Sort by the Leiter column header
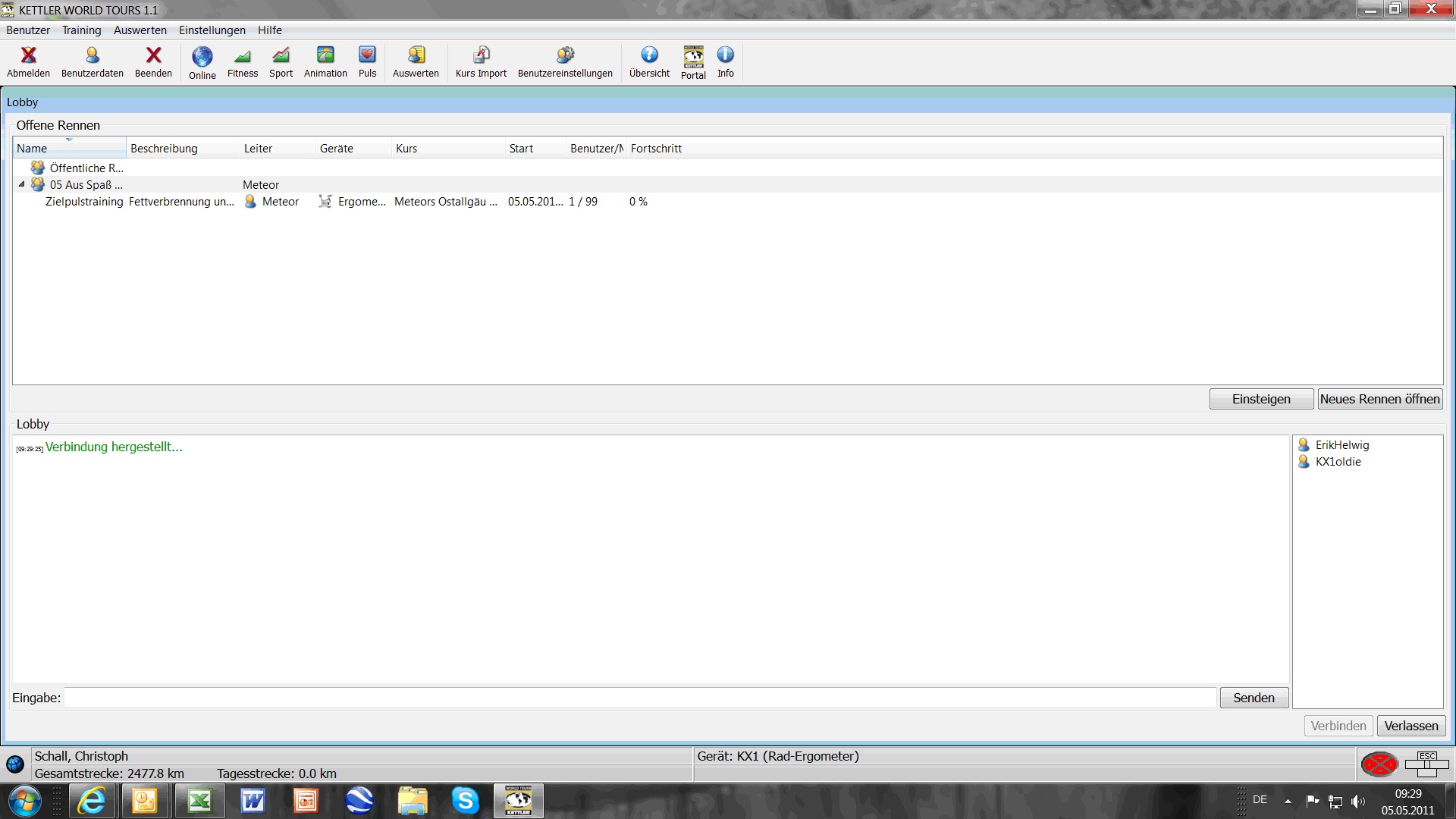Image resolution: width=1456 pixels, height=819 pixels. click(x=278, y=149)
